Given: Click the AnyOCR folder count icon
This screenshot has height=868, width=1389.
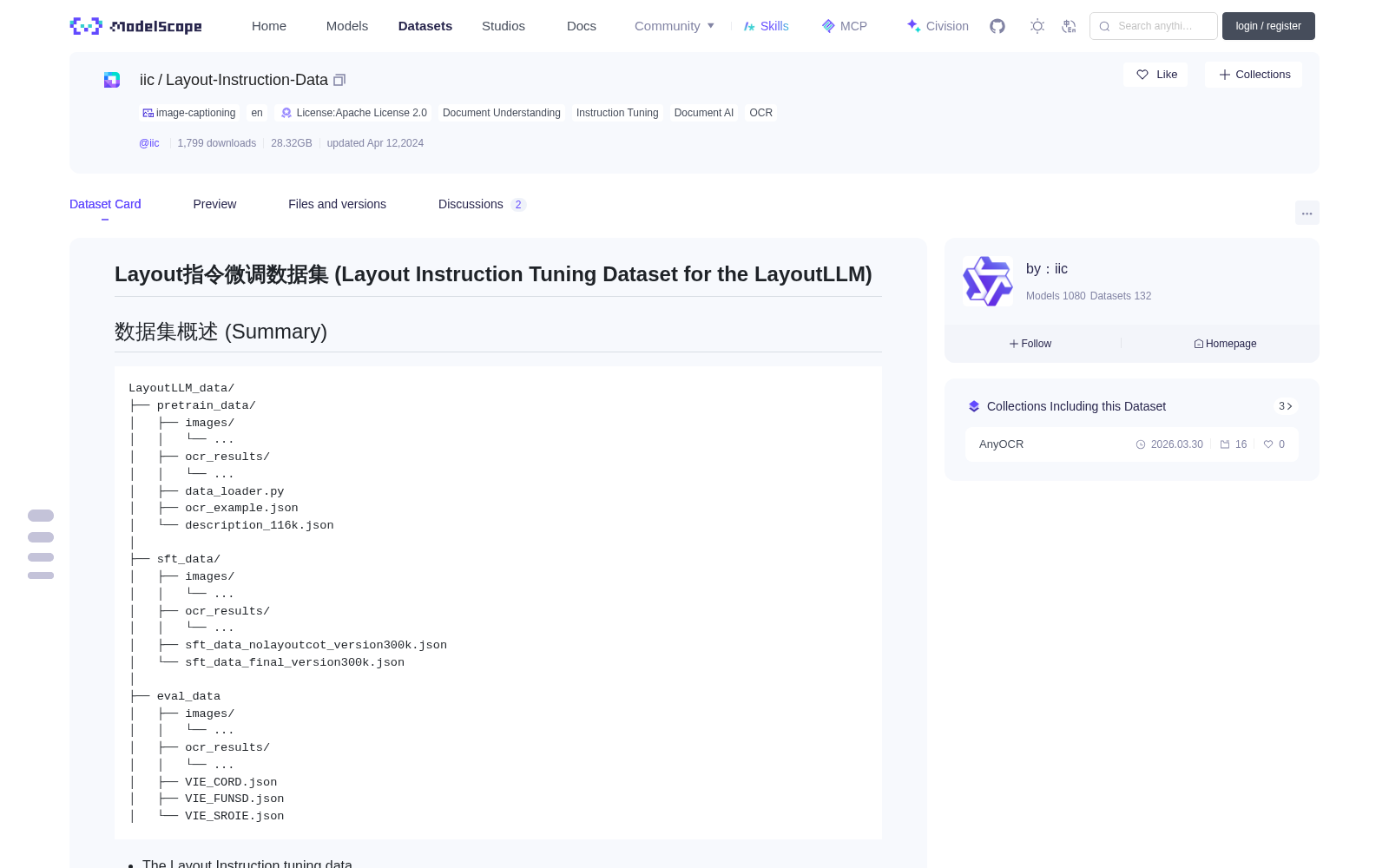Looking at the screenshot, I should click(1225, 444).
